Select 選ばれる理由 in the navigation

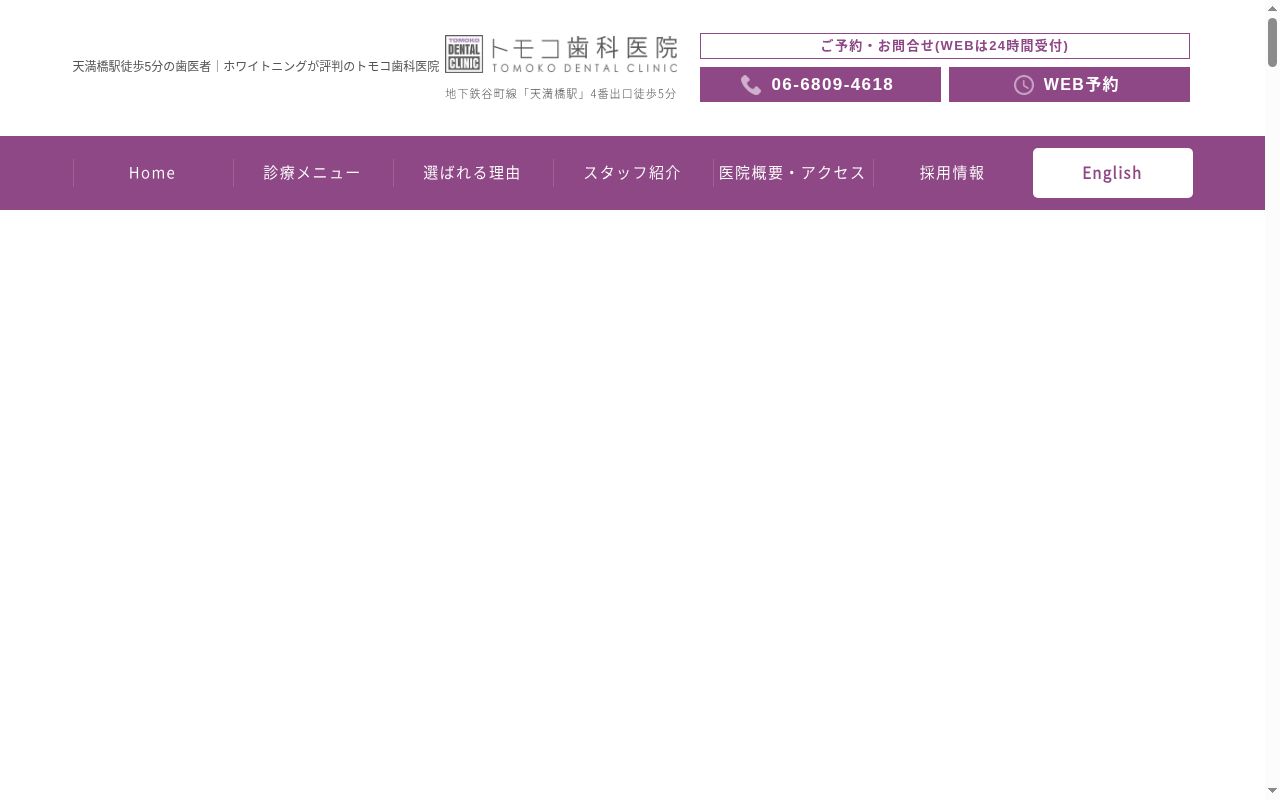pyautogui.click(x=472, y=173)
